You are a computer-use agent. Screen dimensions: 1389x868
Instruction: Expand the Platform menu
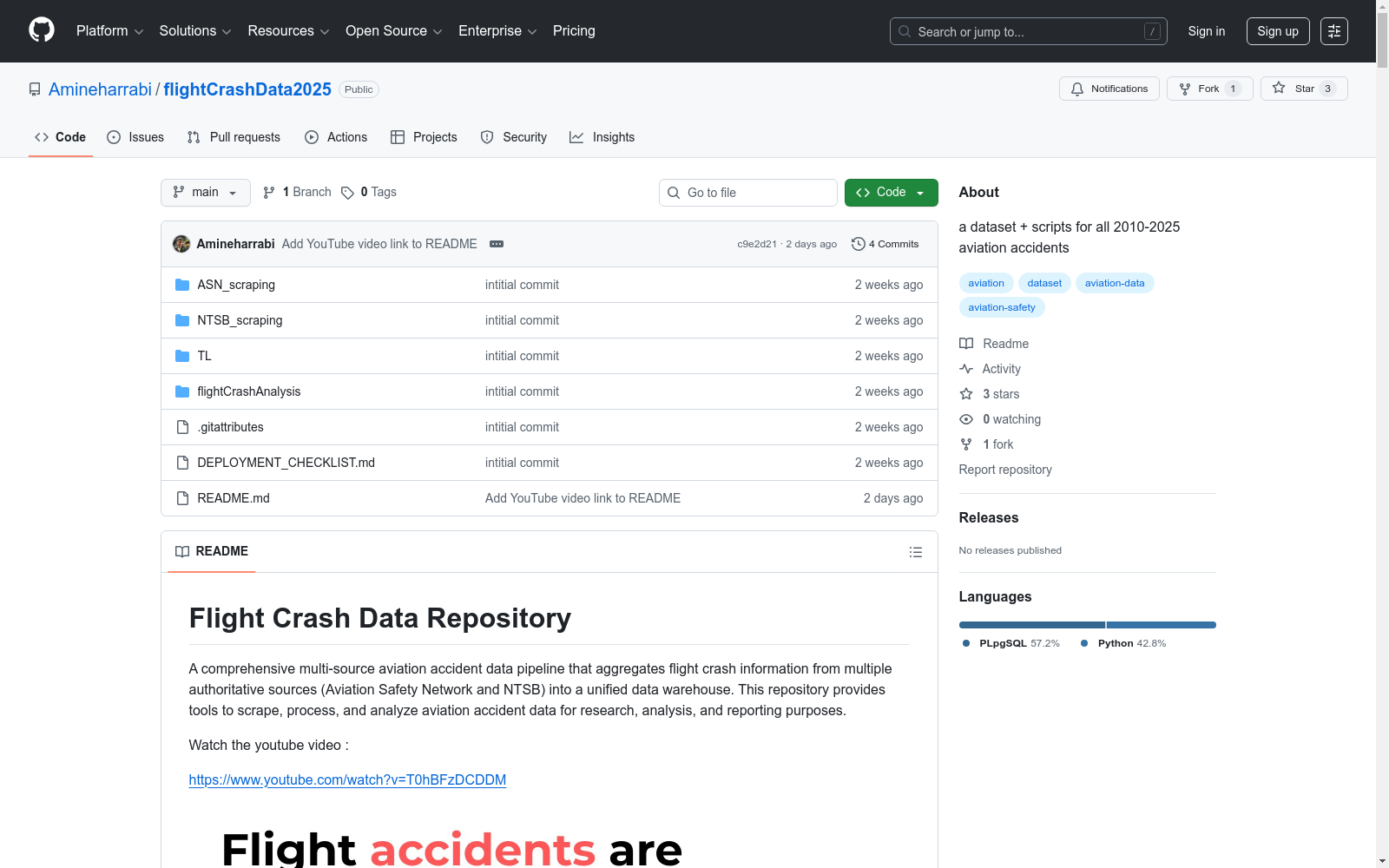click(109, 31)
